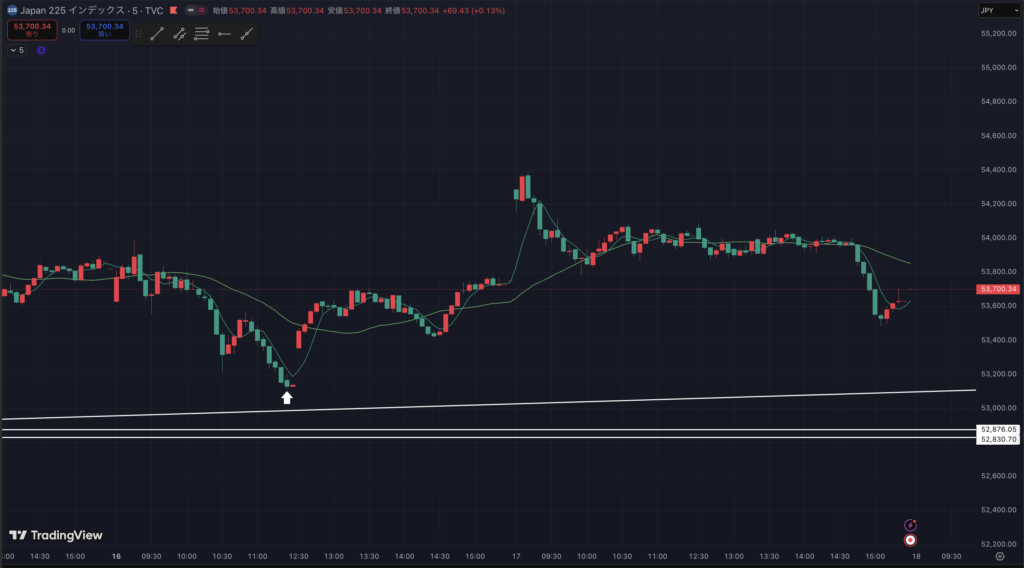Click the purple indicator refresh icon
Viewport: 1024px width, 568px height.
click(41, 50)
